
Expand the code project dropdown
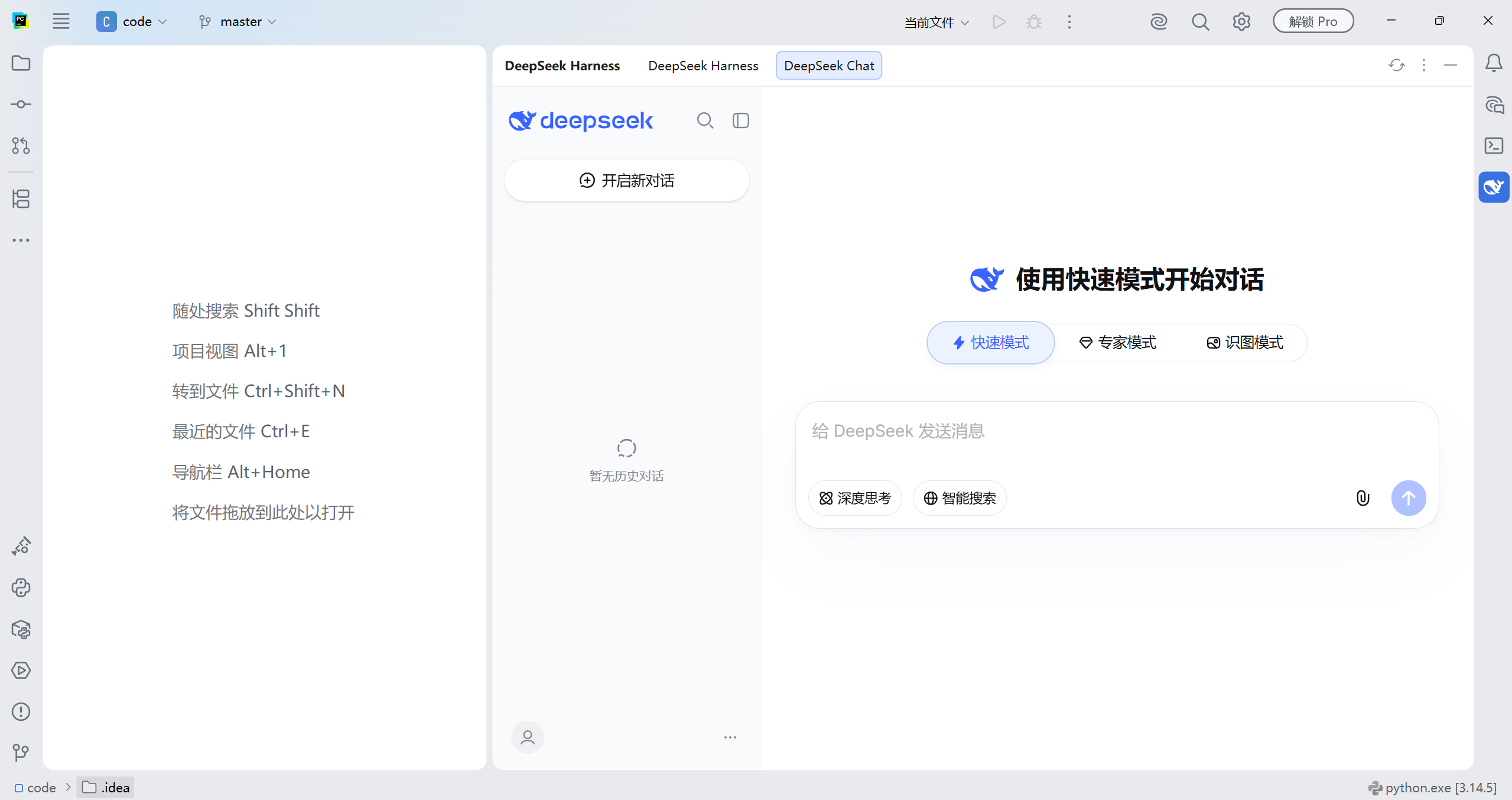[132, 22]
